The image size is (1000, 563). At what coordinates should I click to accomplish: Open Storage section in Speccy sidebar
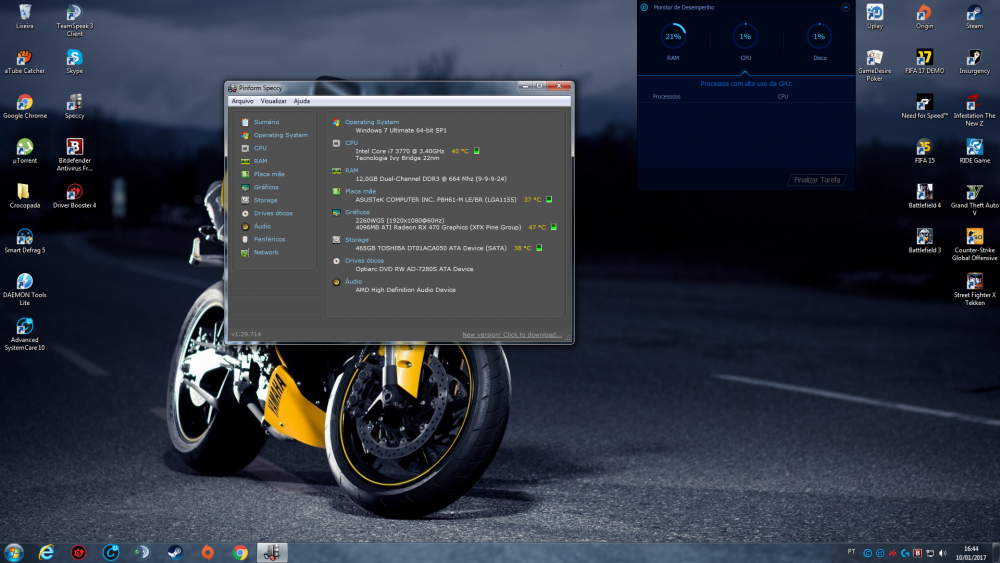tap(265, 200)
